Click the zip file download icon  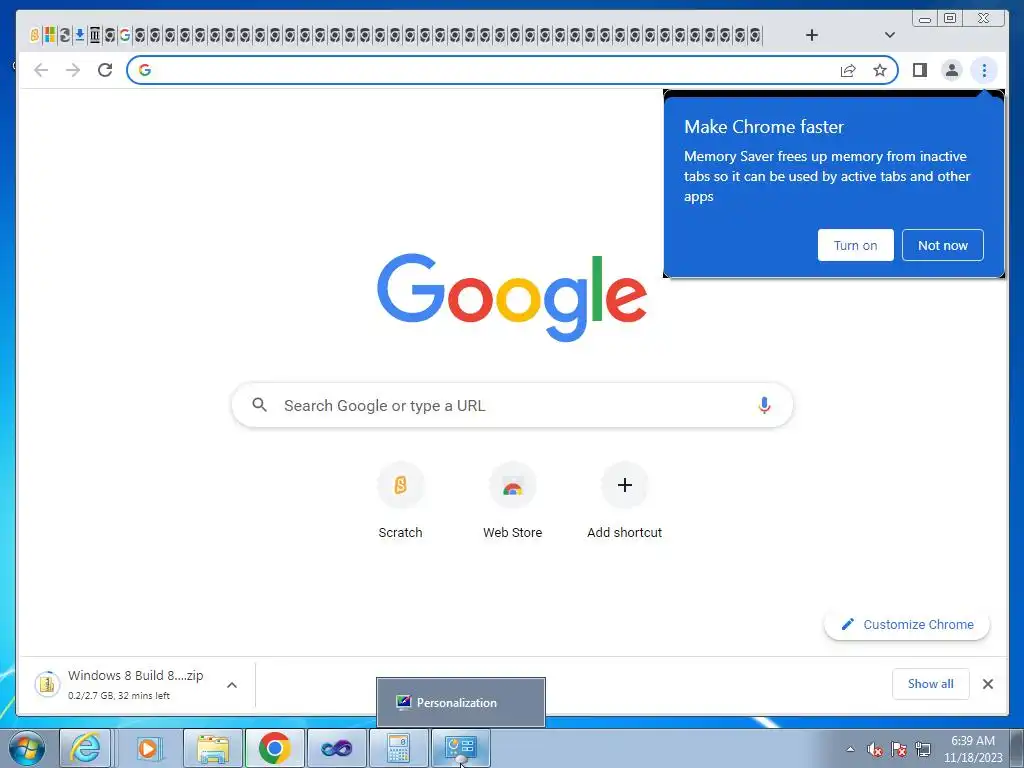47,684
